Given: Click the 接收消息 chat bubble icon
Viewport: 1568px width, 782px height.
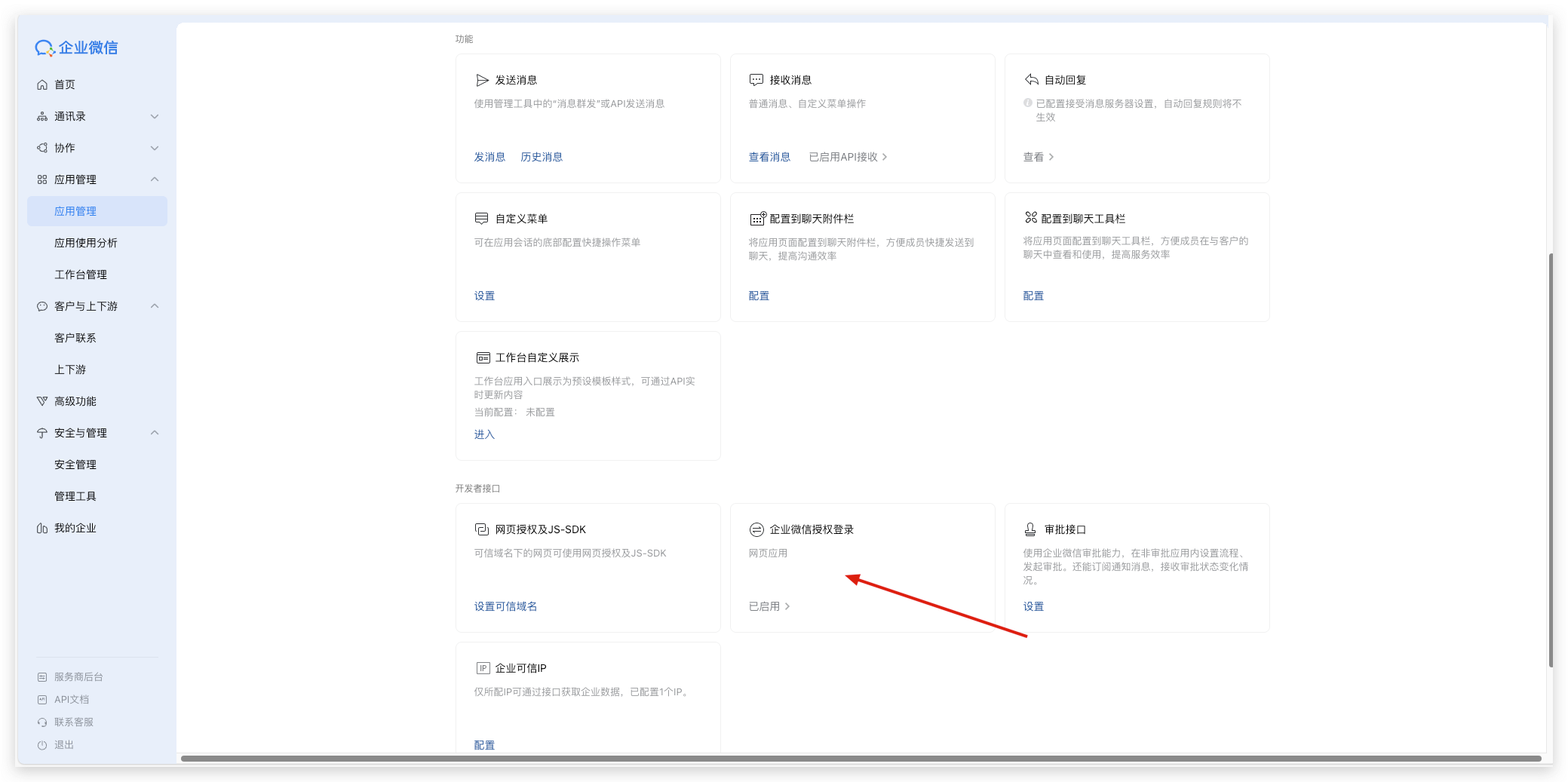Looking at the screenshot, I should [756, 80].
